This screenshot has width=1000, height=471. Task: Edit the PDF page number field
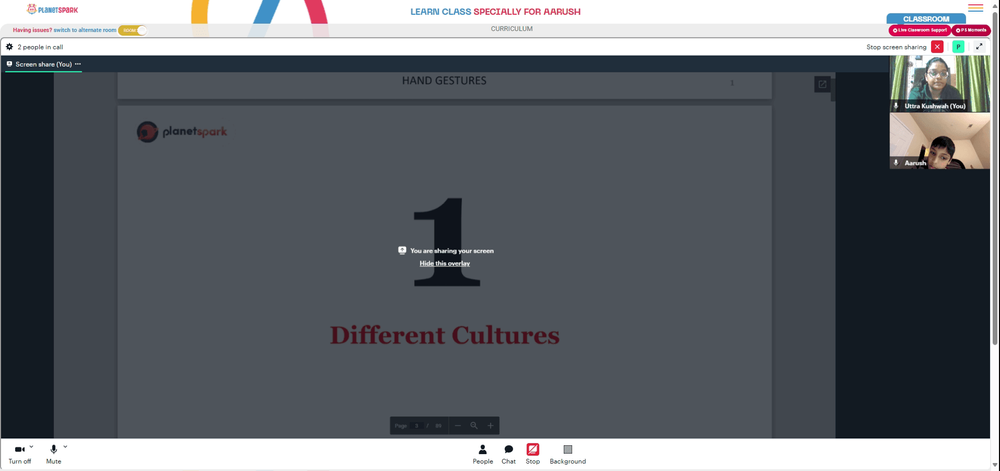(418, 426)
